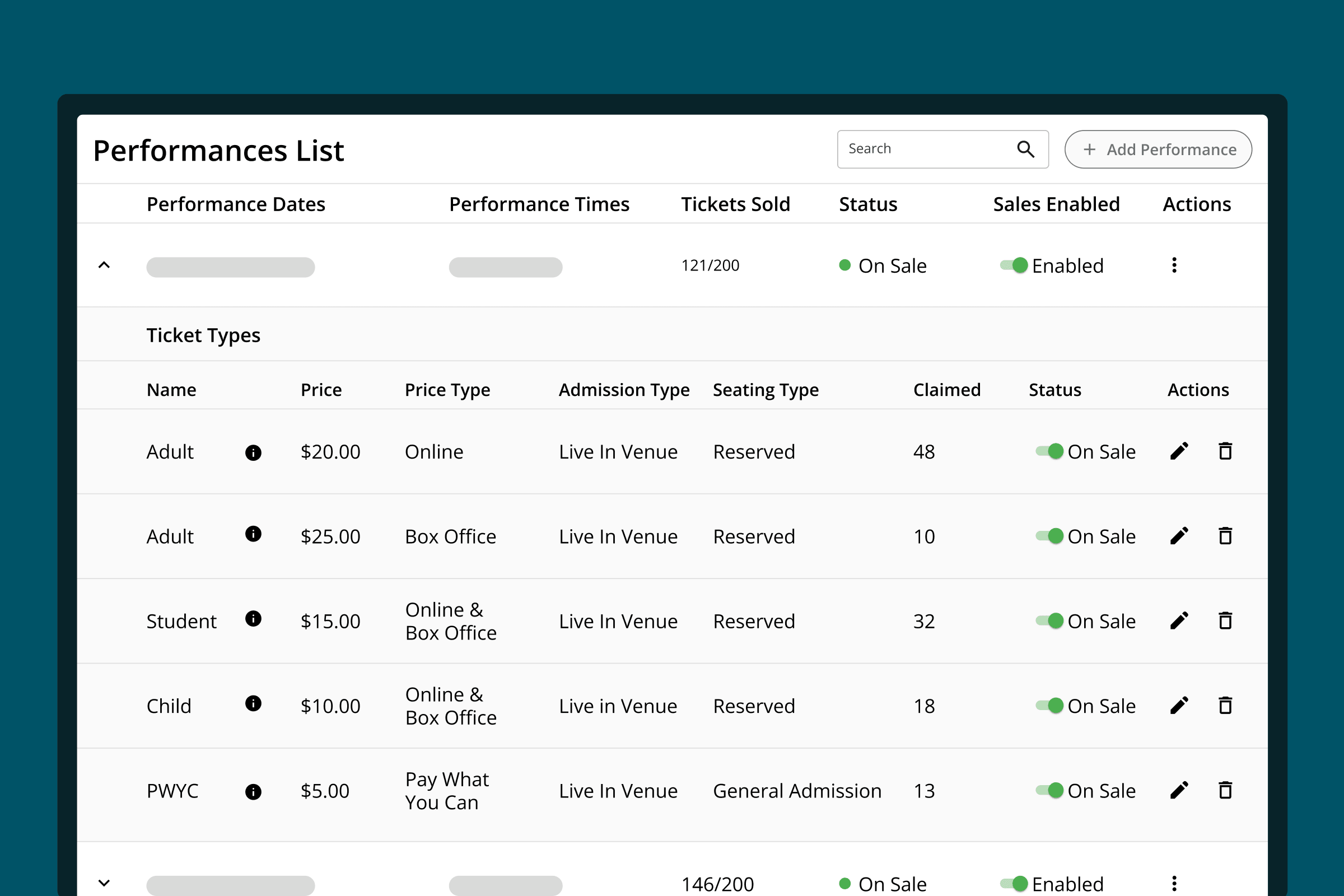Click the Tickets Sold column header

click(x=735, y=204)
